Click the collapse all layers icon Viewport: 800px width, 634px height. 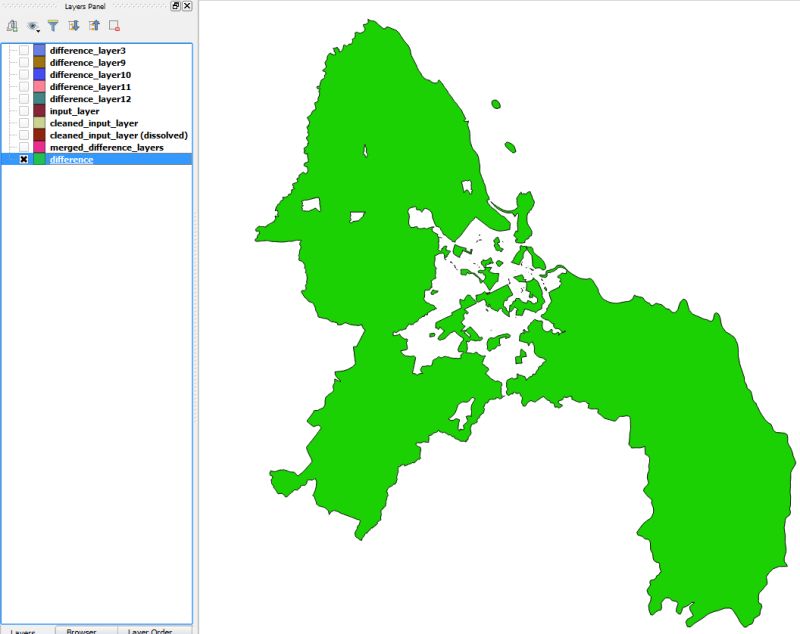[x=96, y=26]
